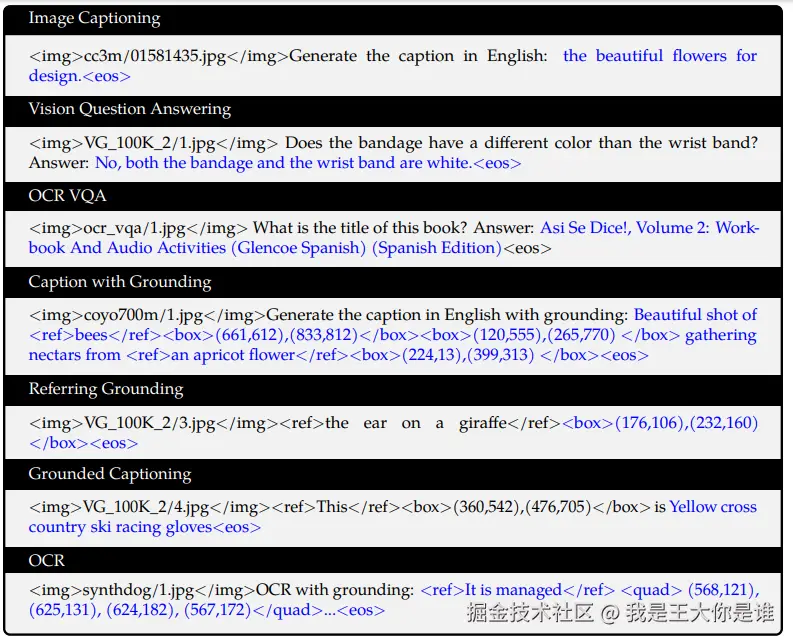Click the 'No, both the bandage' answer text
This screenshot has height=643, width=793.
pyautogui.click(x=174, y=163)
